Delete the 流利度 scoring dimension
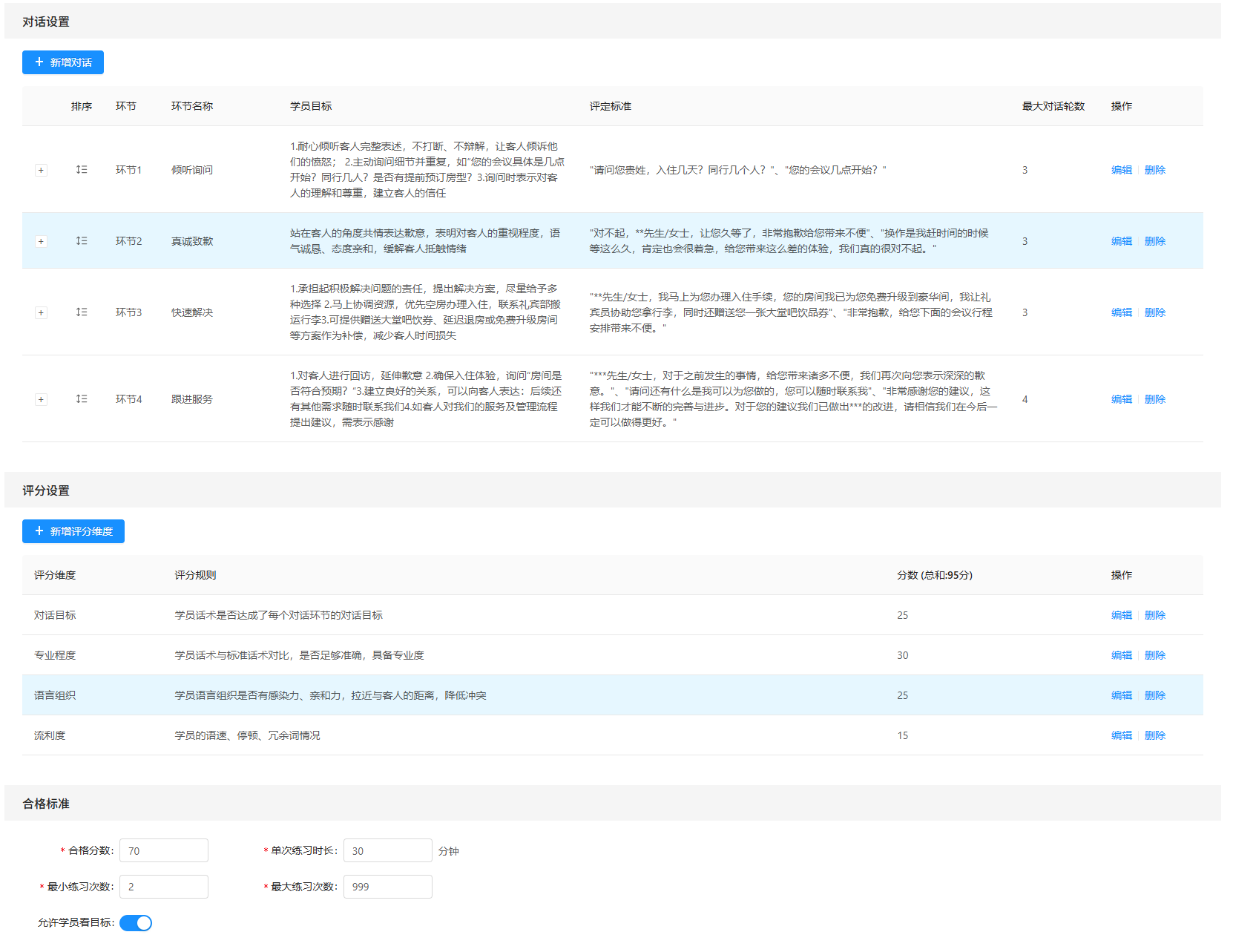The height and width of the screenshot is (952, 1233). point(1154,735)
